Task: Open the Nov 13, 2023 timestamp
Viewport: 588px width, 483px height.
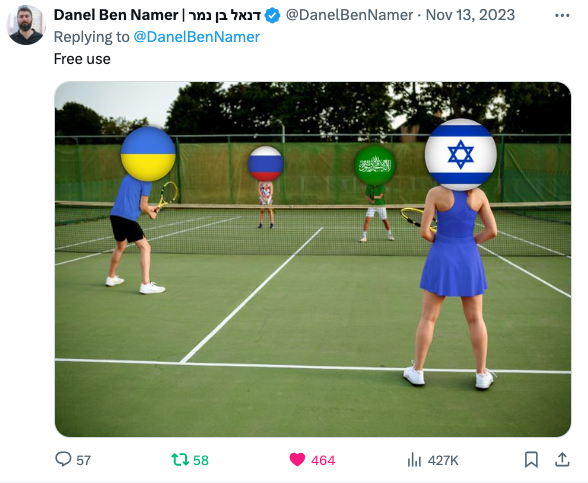Action: pos(470,15)
